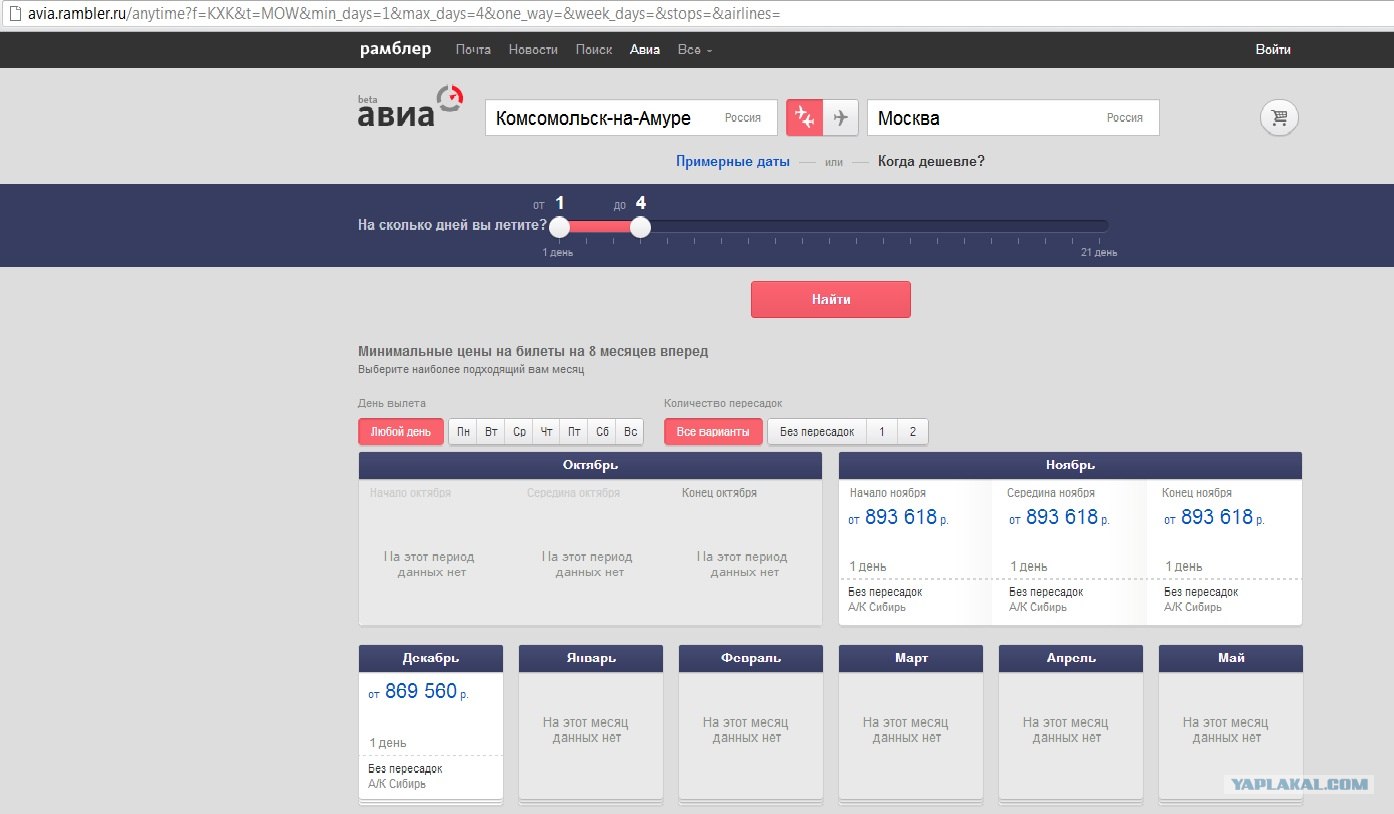Click the Rambler Avia logo
The image size is (1394, 814).
[410, 108]
